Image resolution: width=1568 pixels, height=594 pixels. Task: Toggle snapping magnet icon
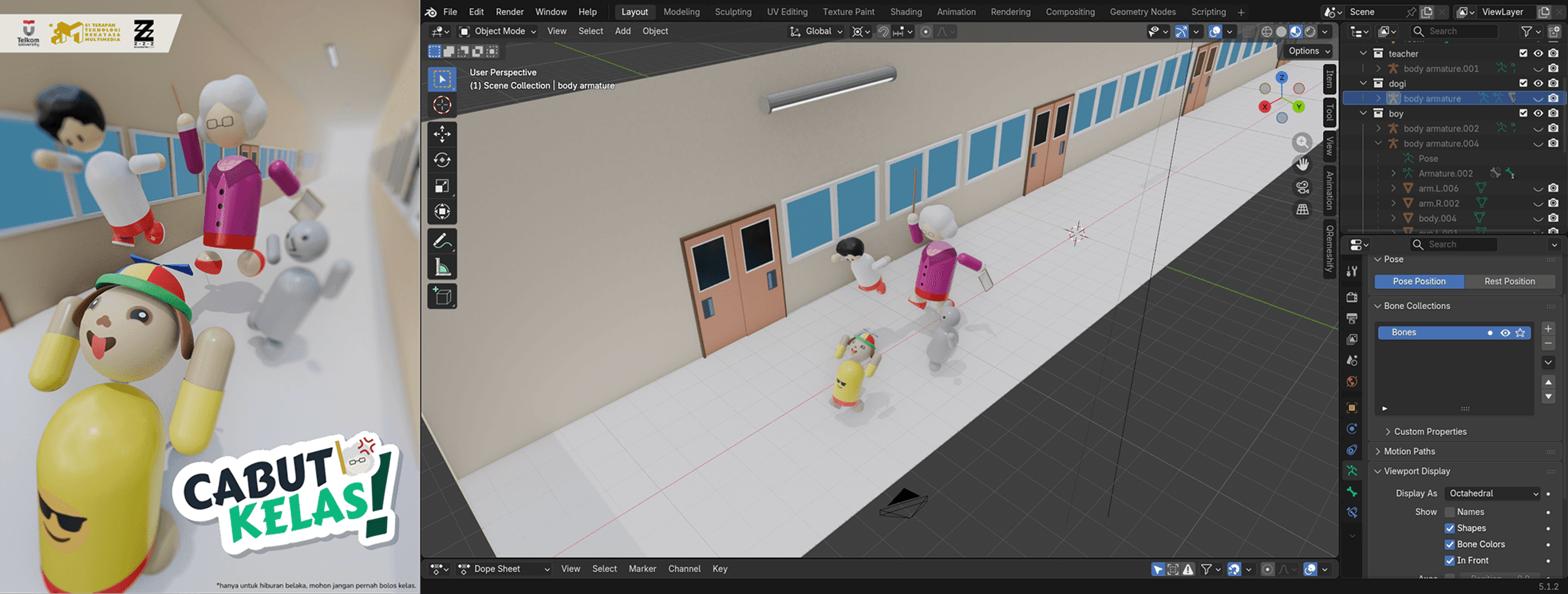pos(883,32)
